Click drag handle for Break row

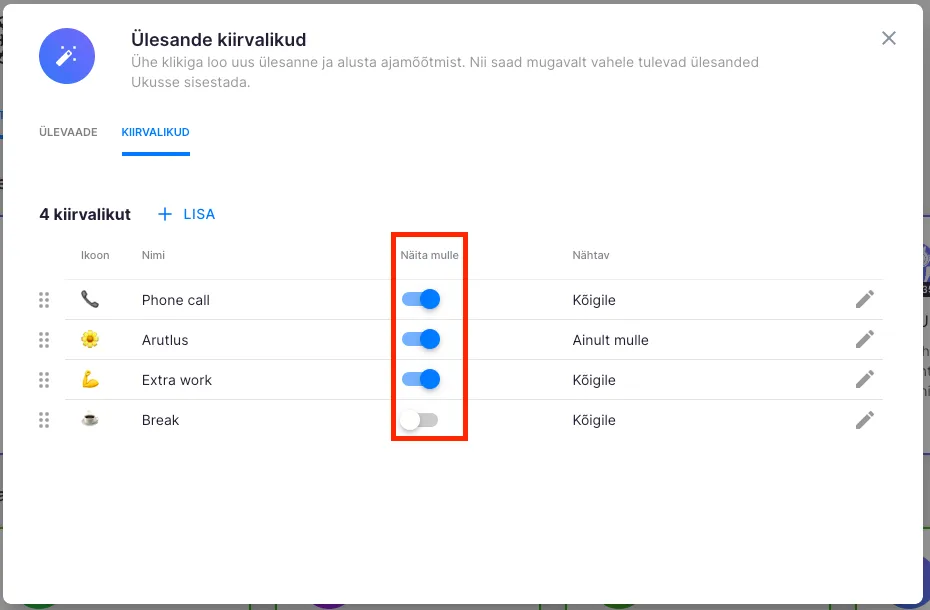[x=44, y=420]
